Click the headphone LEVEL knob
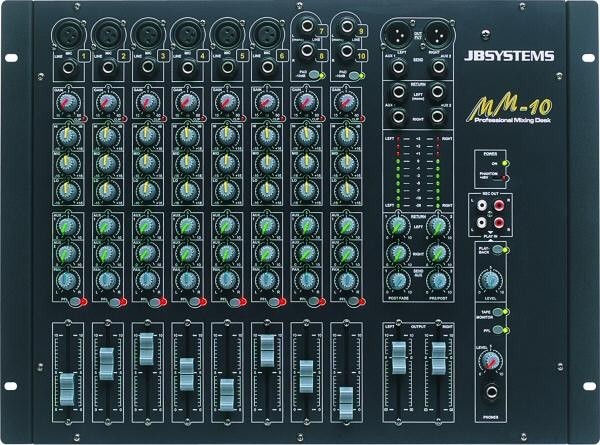This screenshot has width=600, height=445. (490, 360)
